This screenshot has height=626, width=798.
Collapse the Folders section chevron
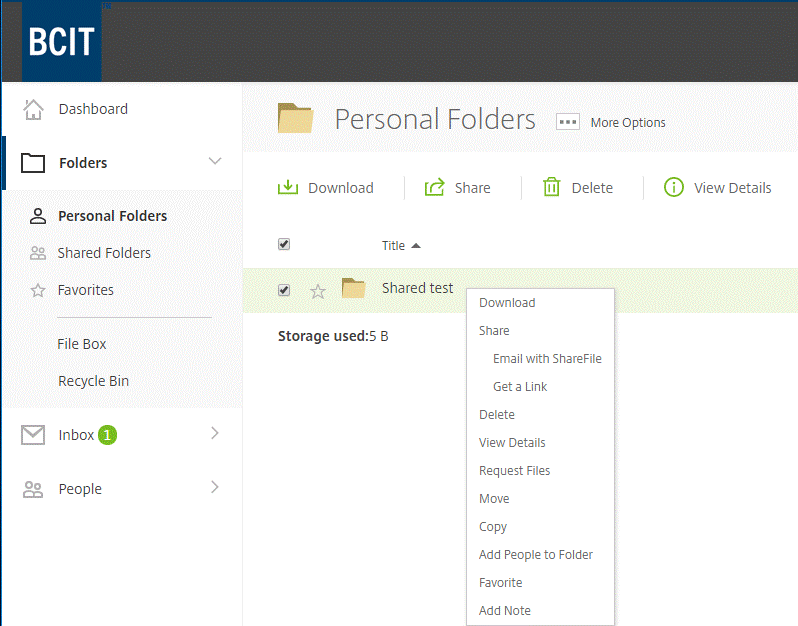tap(215, 161)
